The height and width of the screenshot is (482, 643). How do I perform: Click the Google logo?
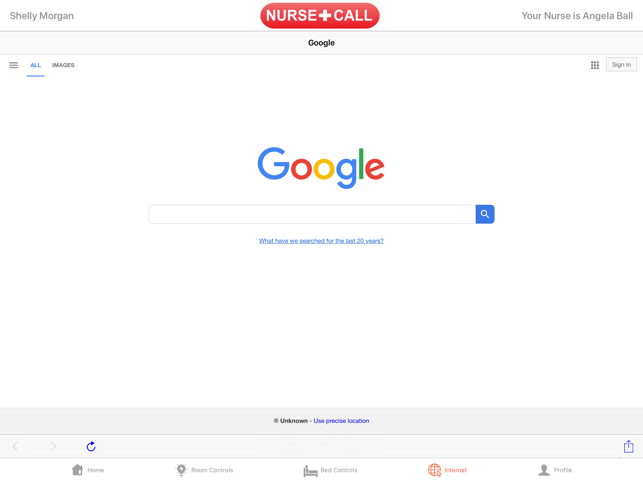click(x=321, y=167)
